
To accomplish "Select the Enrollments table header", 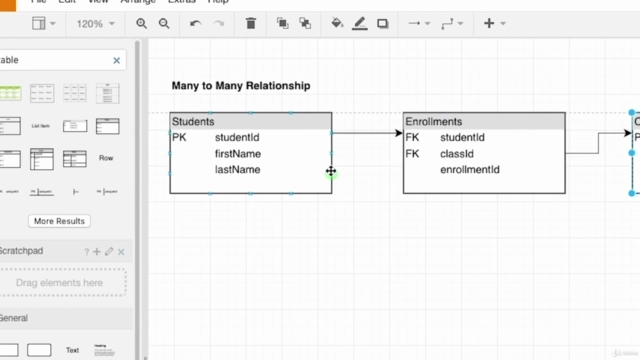I will tap(484, 121).
